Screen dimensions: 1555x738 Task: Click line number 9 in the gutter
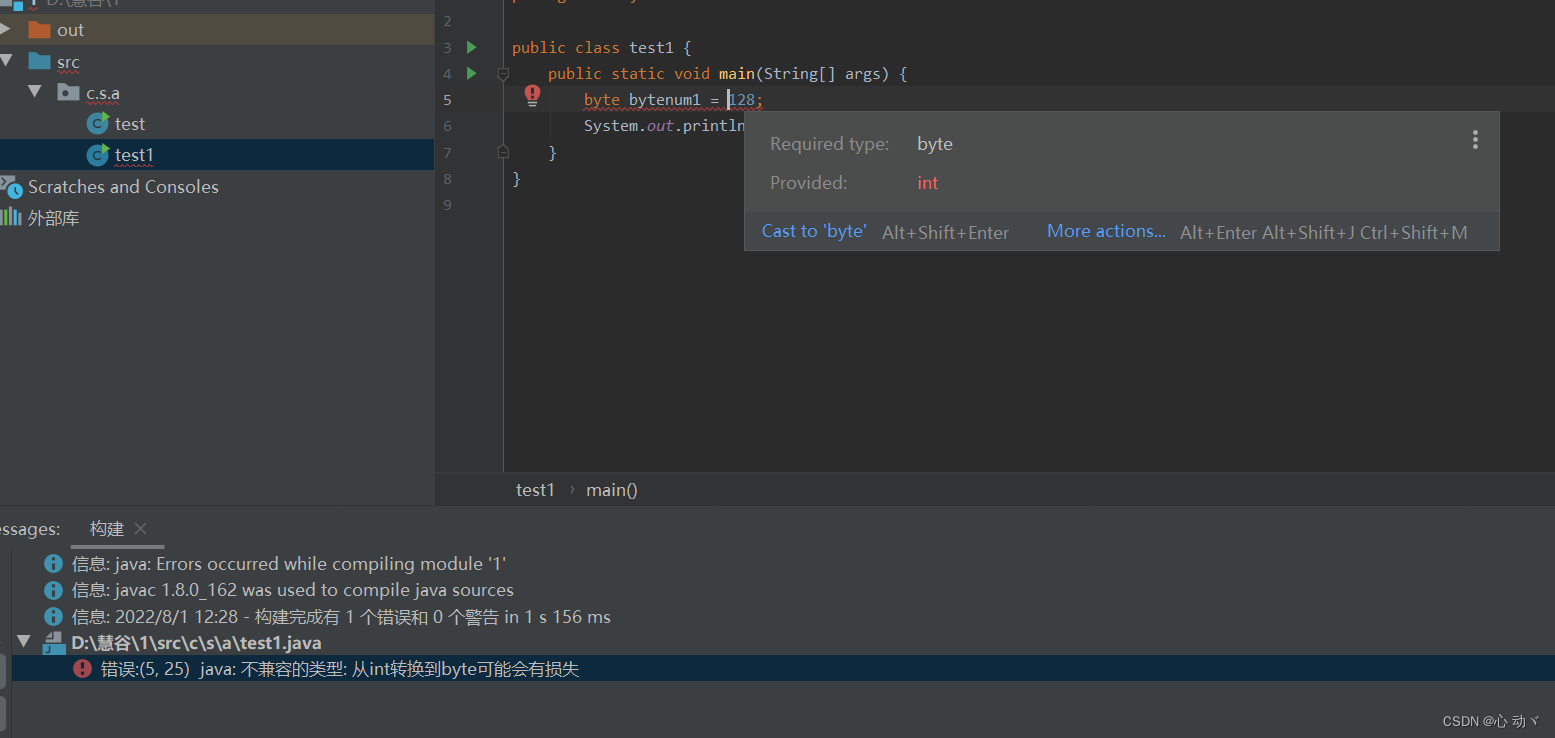click(x=447, y=205)
